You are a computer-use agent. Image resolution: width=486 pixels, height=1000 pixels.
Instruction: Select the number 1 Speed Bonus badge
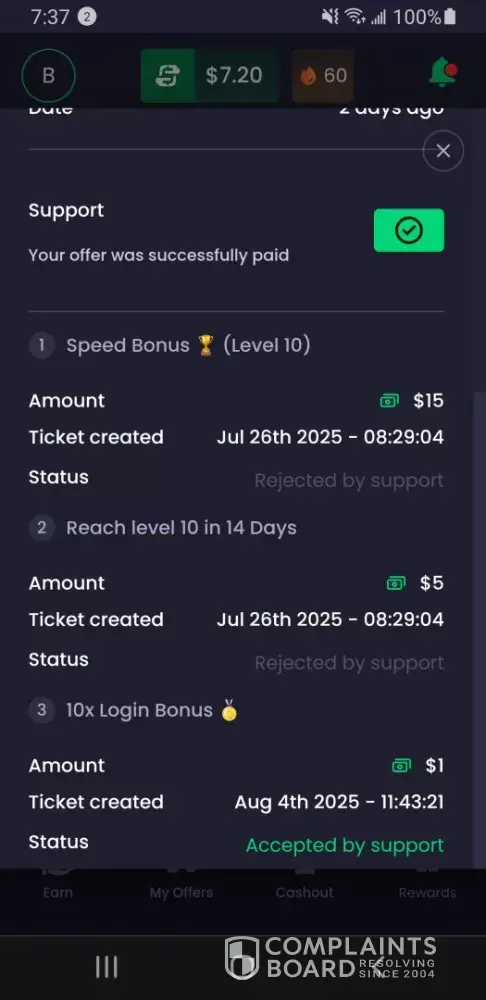[41, 346]
